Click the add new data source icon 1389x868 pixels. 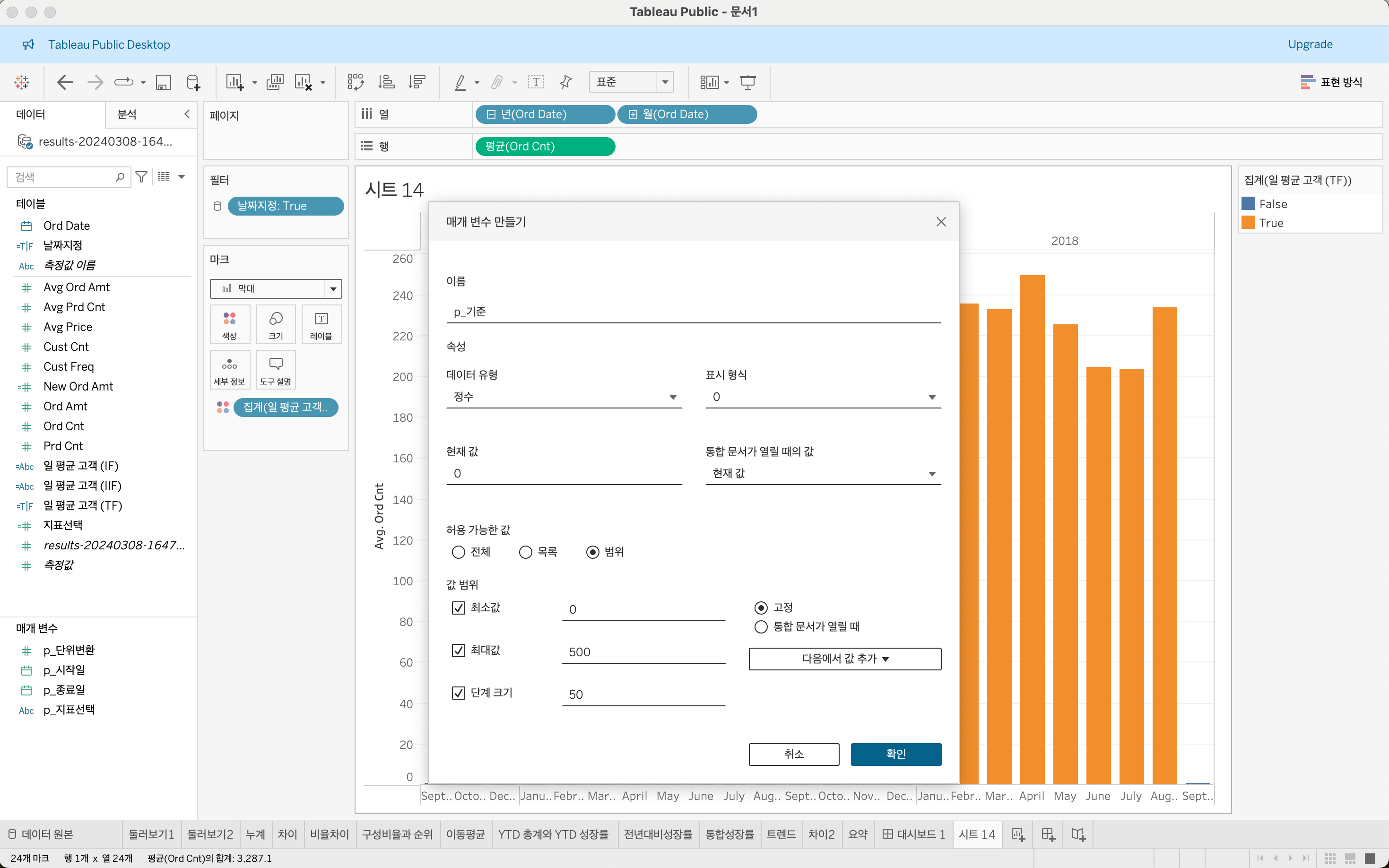(x=193, y=82)
